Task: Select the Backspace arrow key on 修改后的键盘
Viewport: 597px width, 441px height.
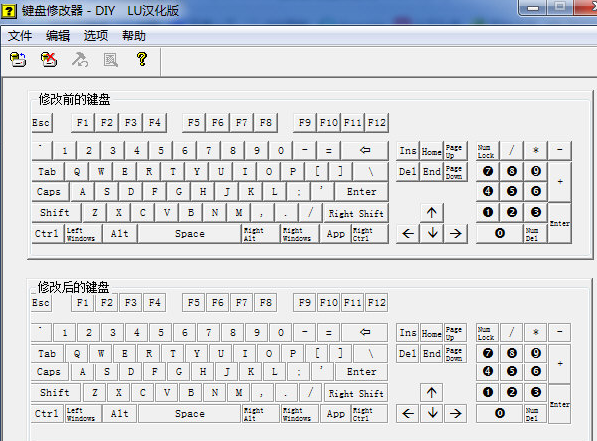Action: [365, 332]
